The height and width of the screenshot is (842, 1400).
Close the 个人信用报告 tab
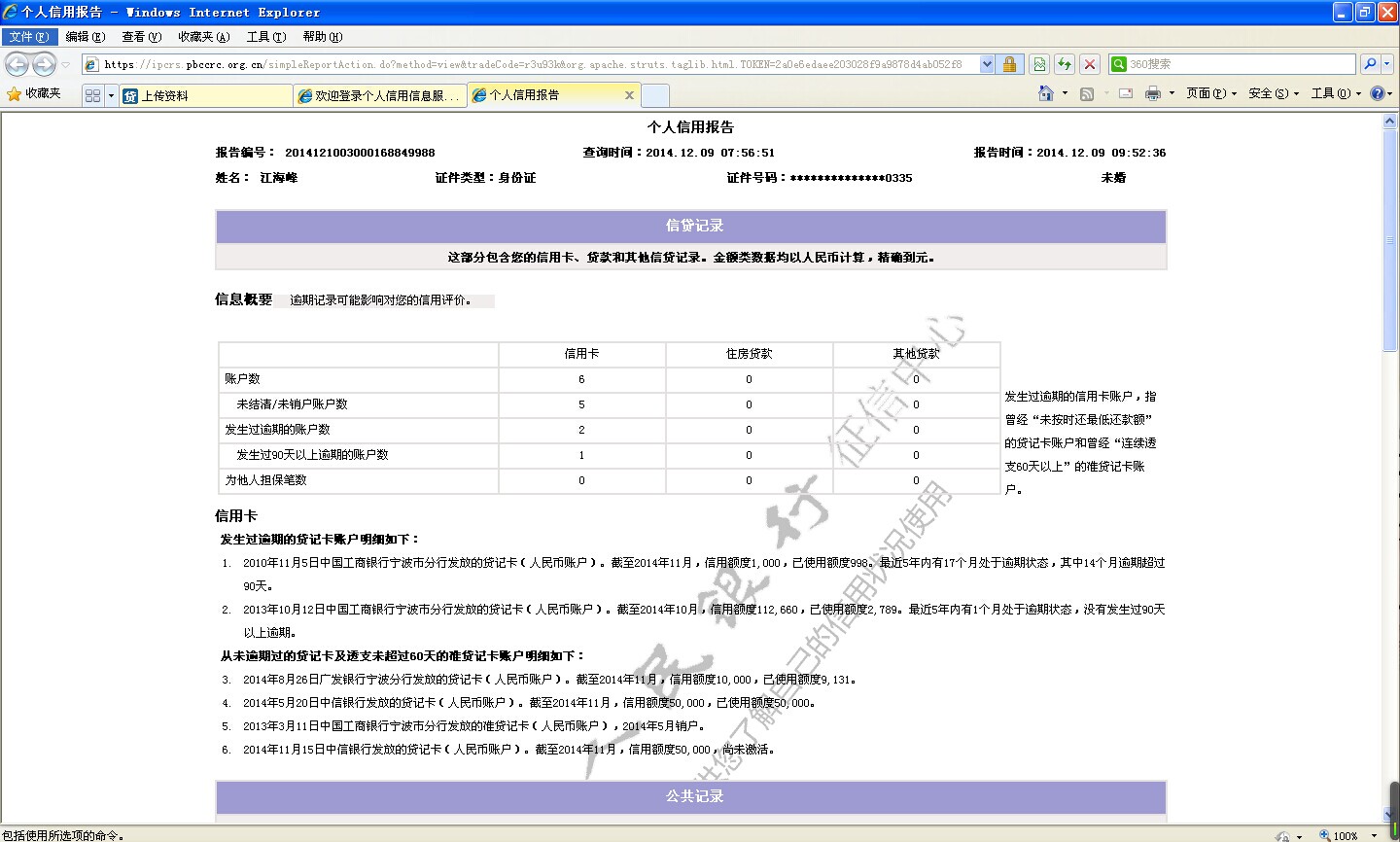[x=629, y=95]
